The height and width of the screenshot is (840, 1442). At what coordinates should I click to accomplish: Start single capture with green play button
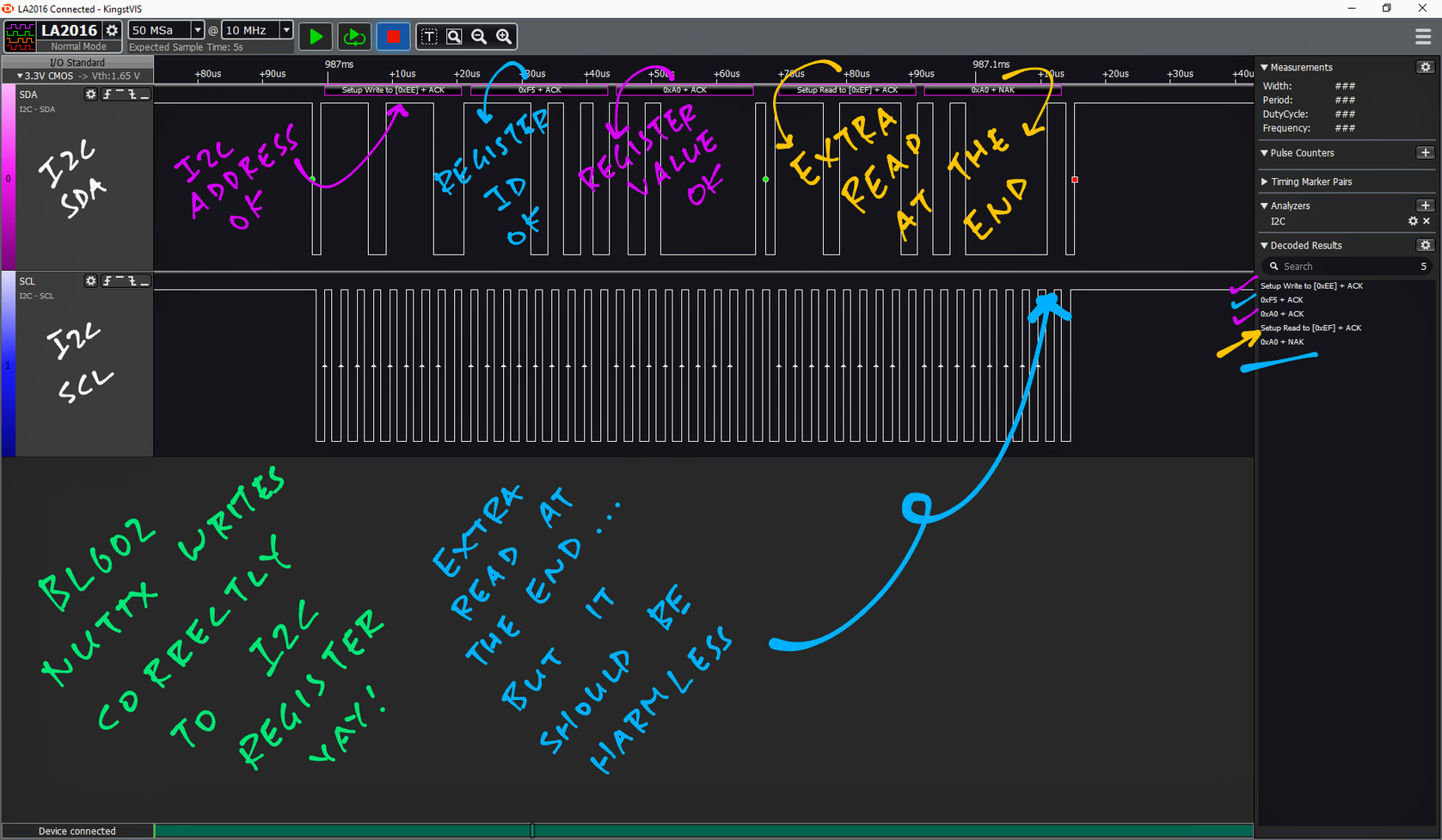pyautogui.click(x=316, y=37)
